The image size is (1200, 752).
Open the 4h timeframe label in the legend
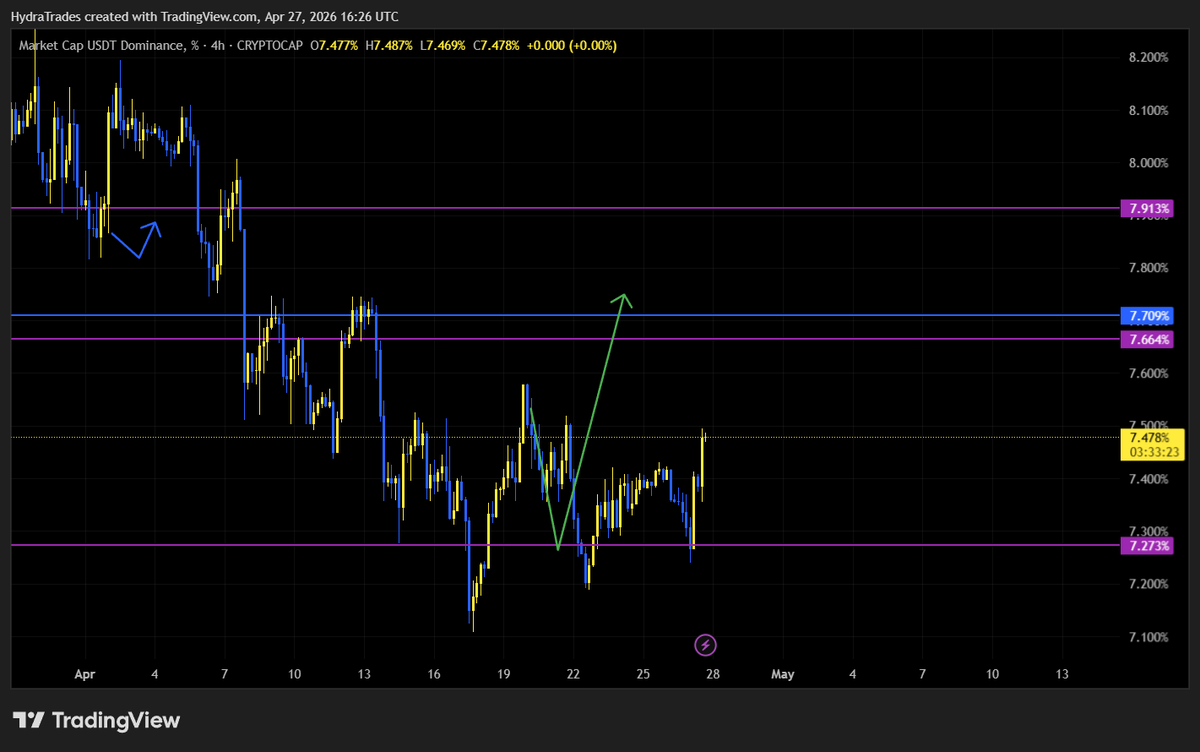click(x=219, y=45)
